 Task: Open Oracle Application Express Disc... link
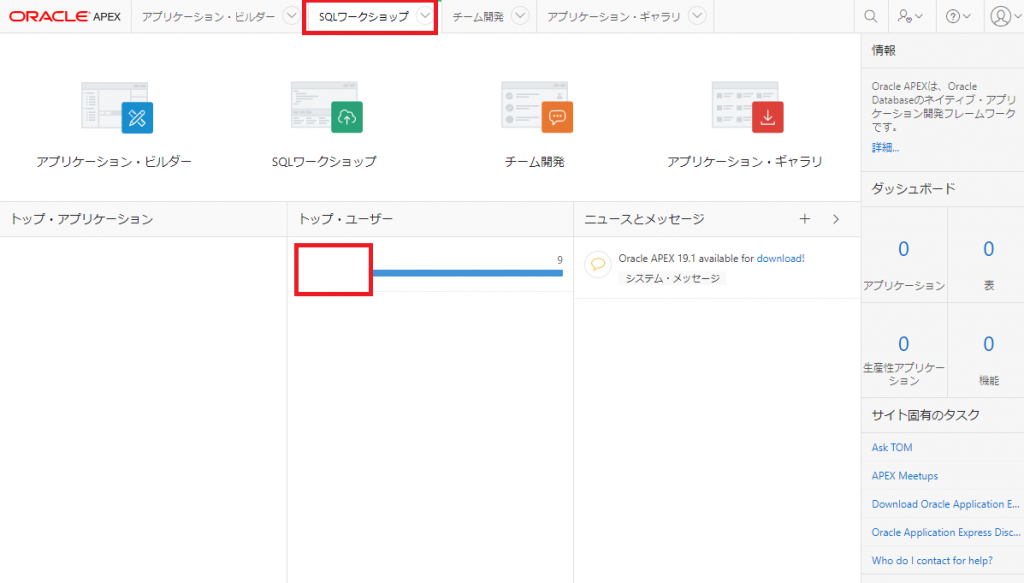click(946, 532)
